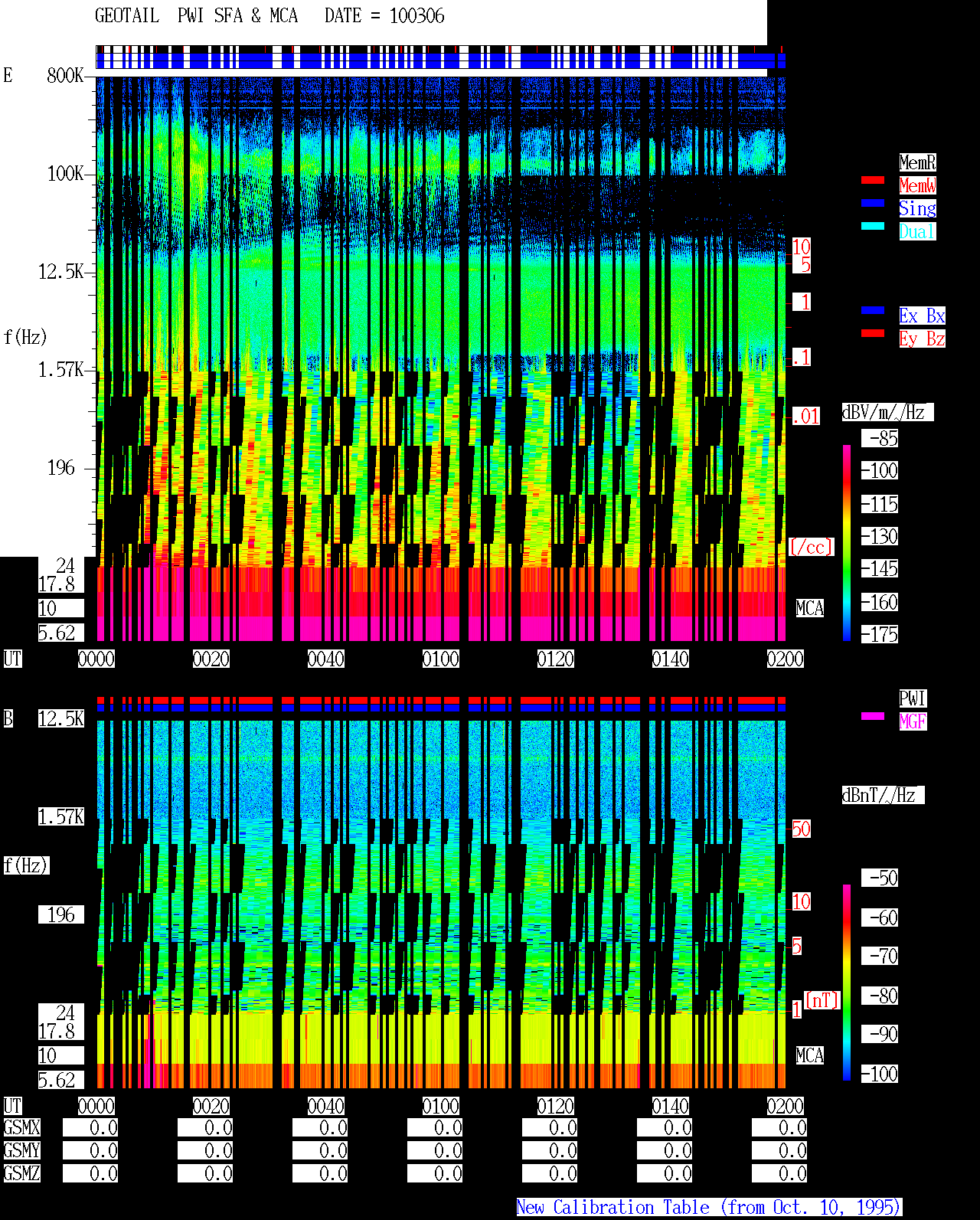Click the red-blue antenna strip above B spectrogram

[441, 705]
